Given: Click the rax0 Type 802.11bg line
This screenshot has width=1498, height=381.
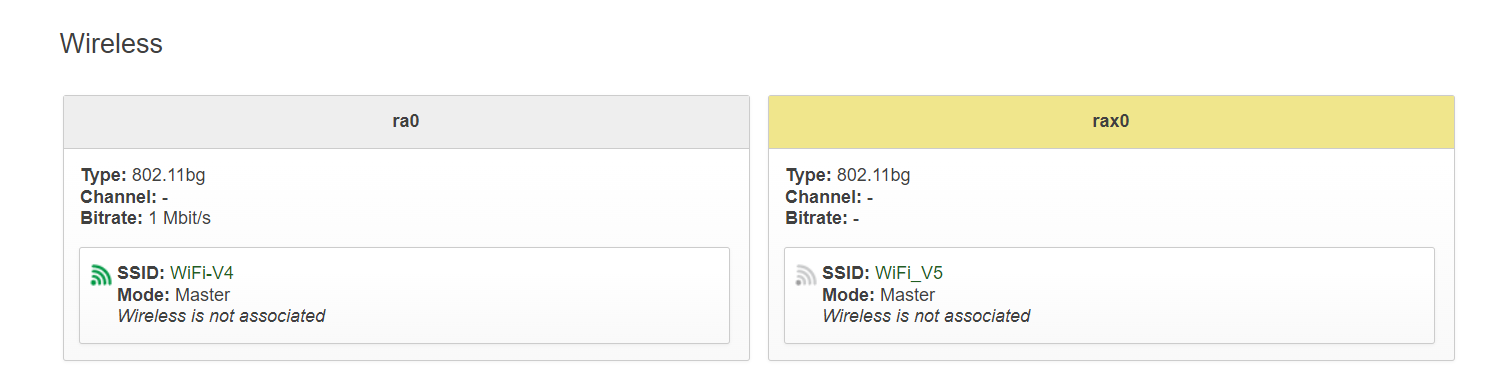Looking at the screenshot, I should tap(848, 176).
